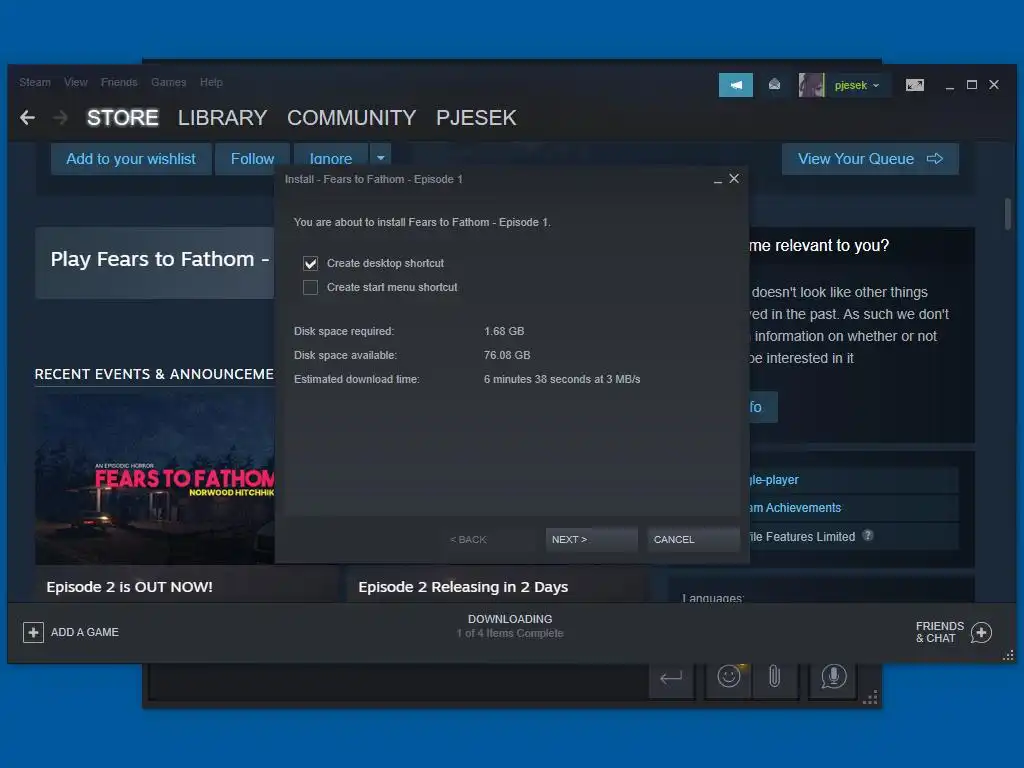This screenshot has height=768, width=1024.
Task: Click '76.08 GB' disk space available value
Action: 507,355
